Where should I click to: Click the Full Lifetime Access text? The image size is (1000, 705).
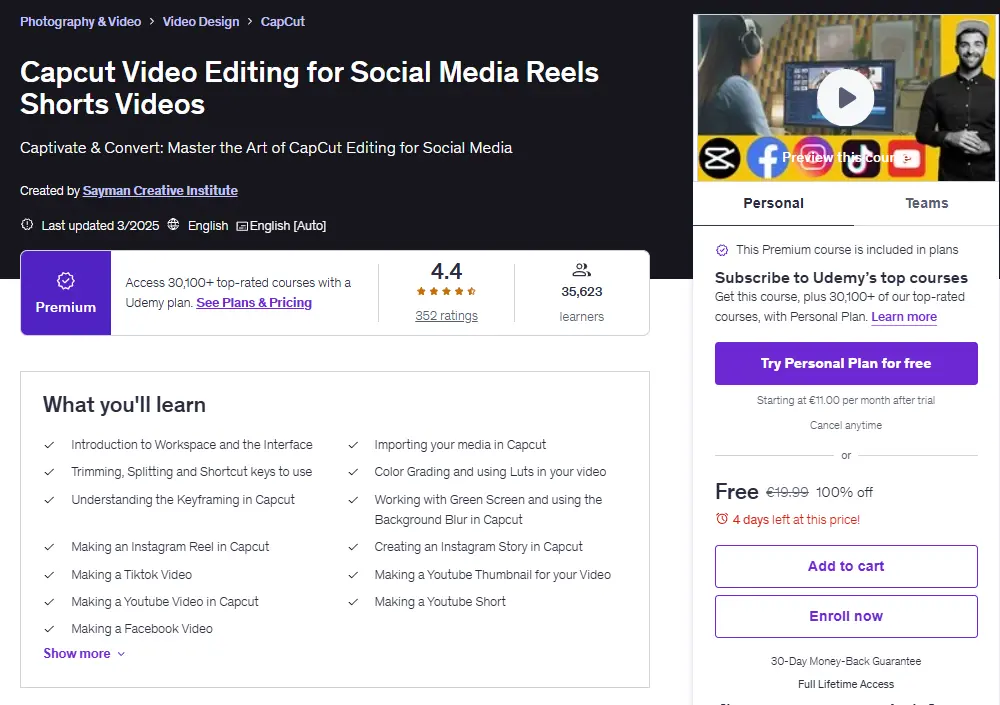pyautogui.click(x=846, y=684)
